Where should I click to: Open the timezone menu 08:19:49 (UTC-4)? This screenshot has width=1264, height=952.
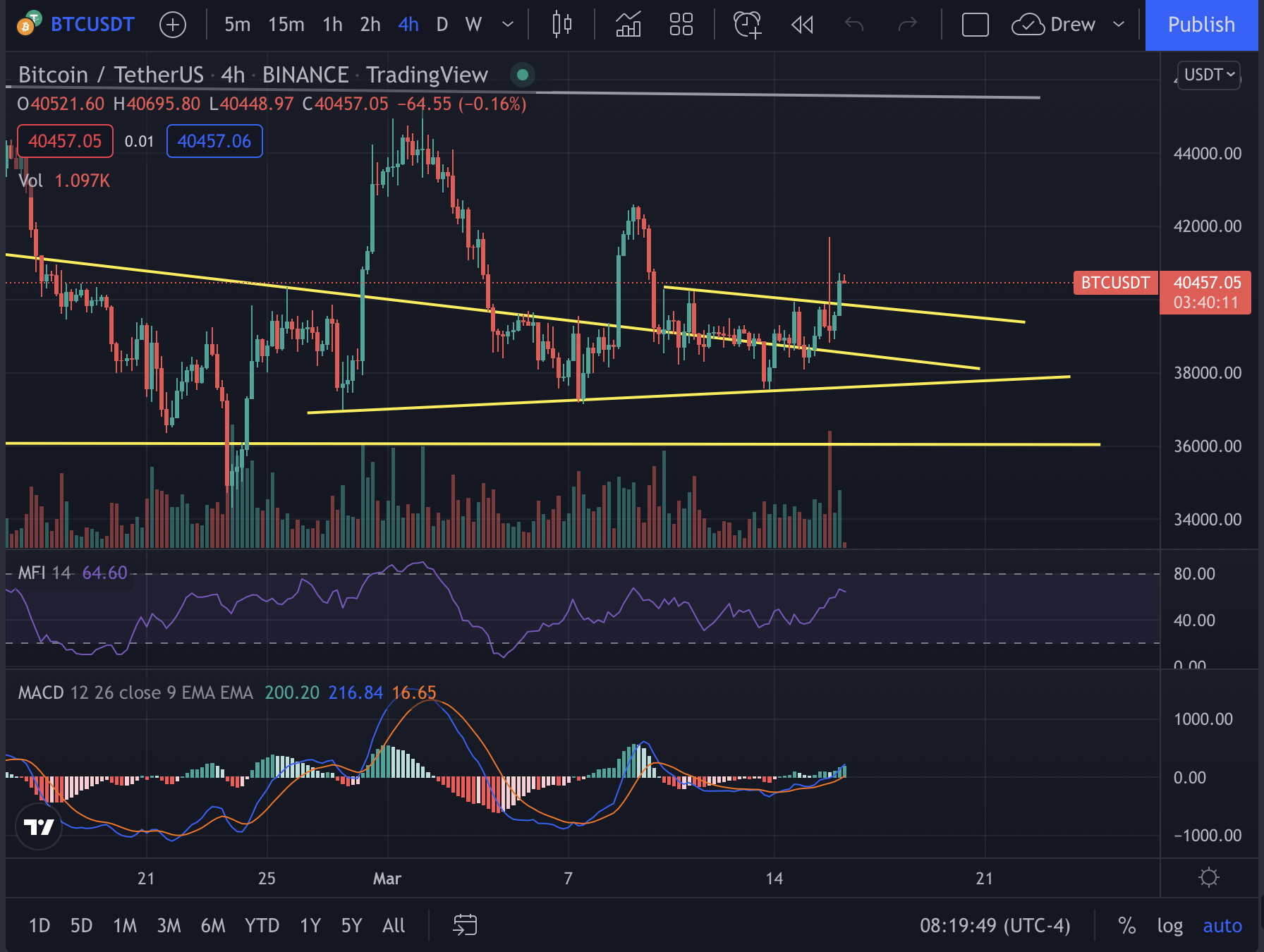(x=995, y=925)
